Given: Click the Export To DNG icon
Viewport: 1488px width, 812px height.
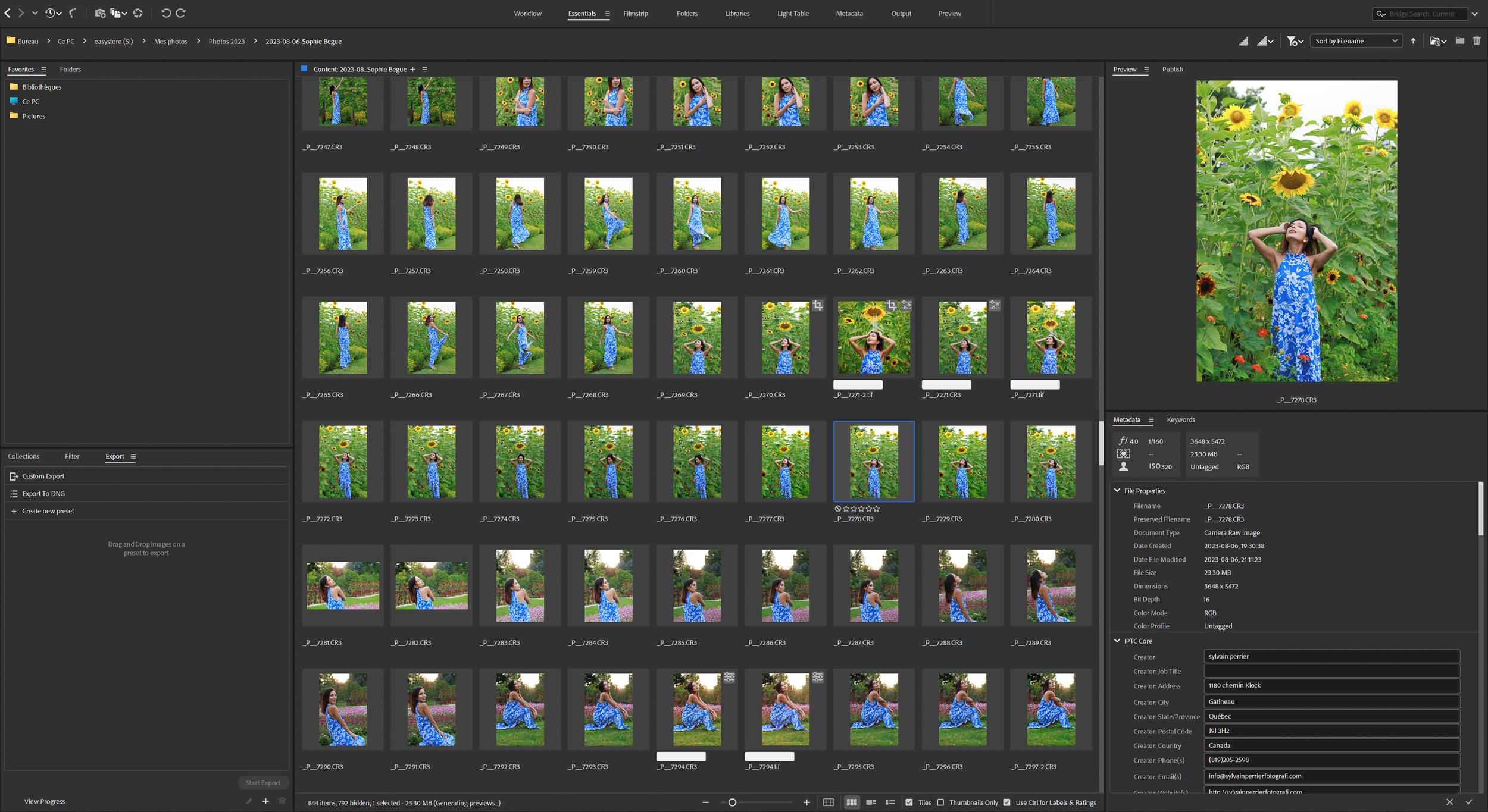Looking at the screenshot, I should pos(14,493).
